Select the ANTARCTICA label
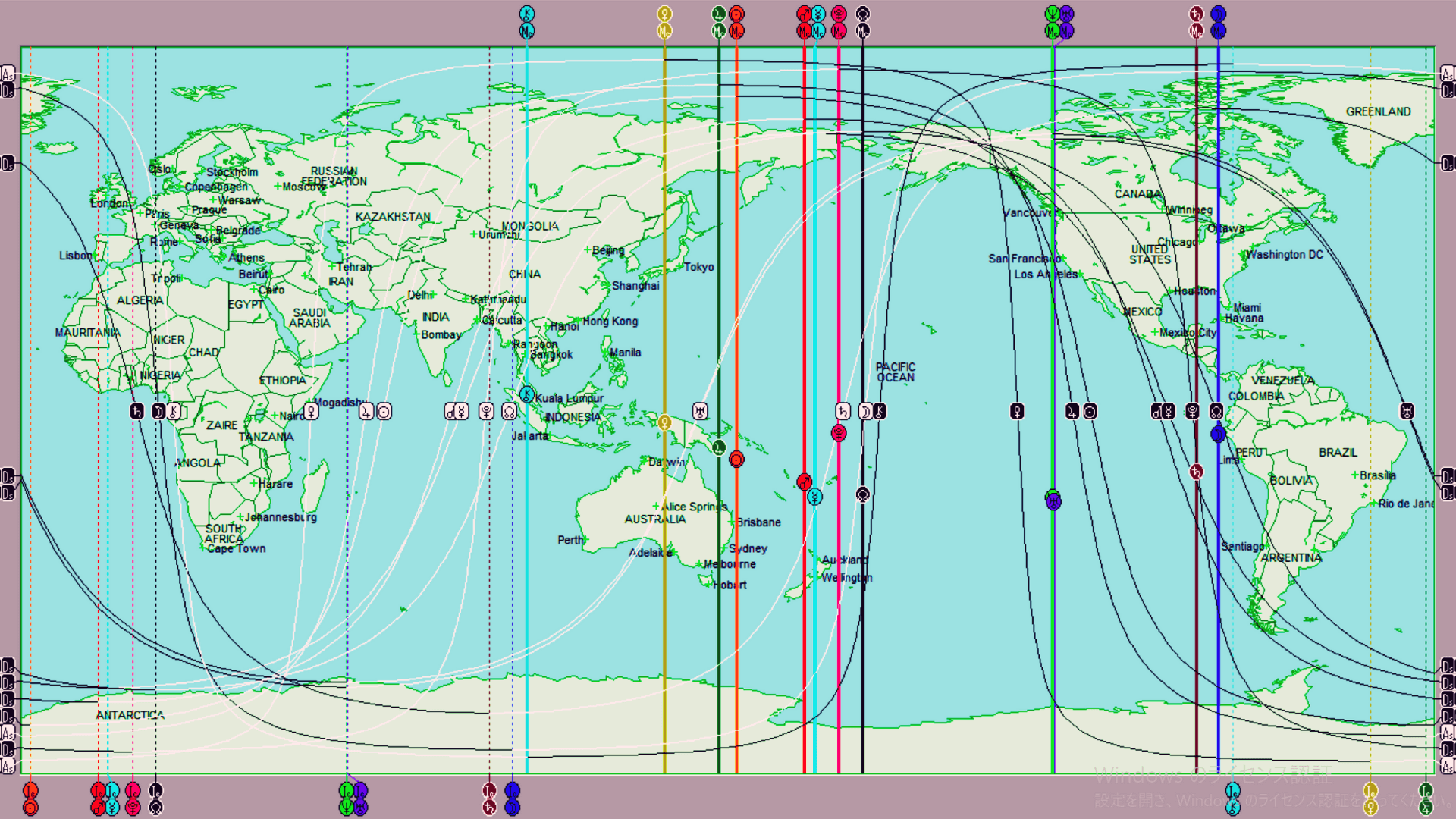This screenshot has width=1456, height=819. 130,715
